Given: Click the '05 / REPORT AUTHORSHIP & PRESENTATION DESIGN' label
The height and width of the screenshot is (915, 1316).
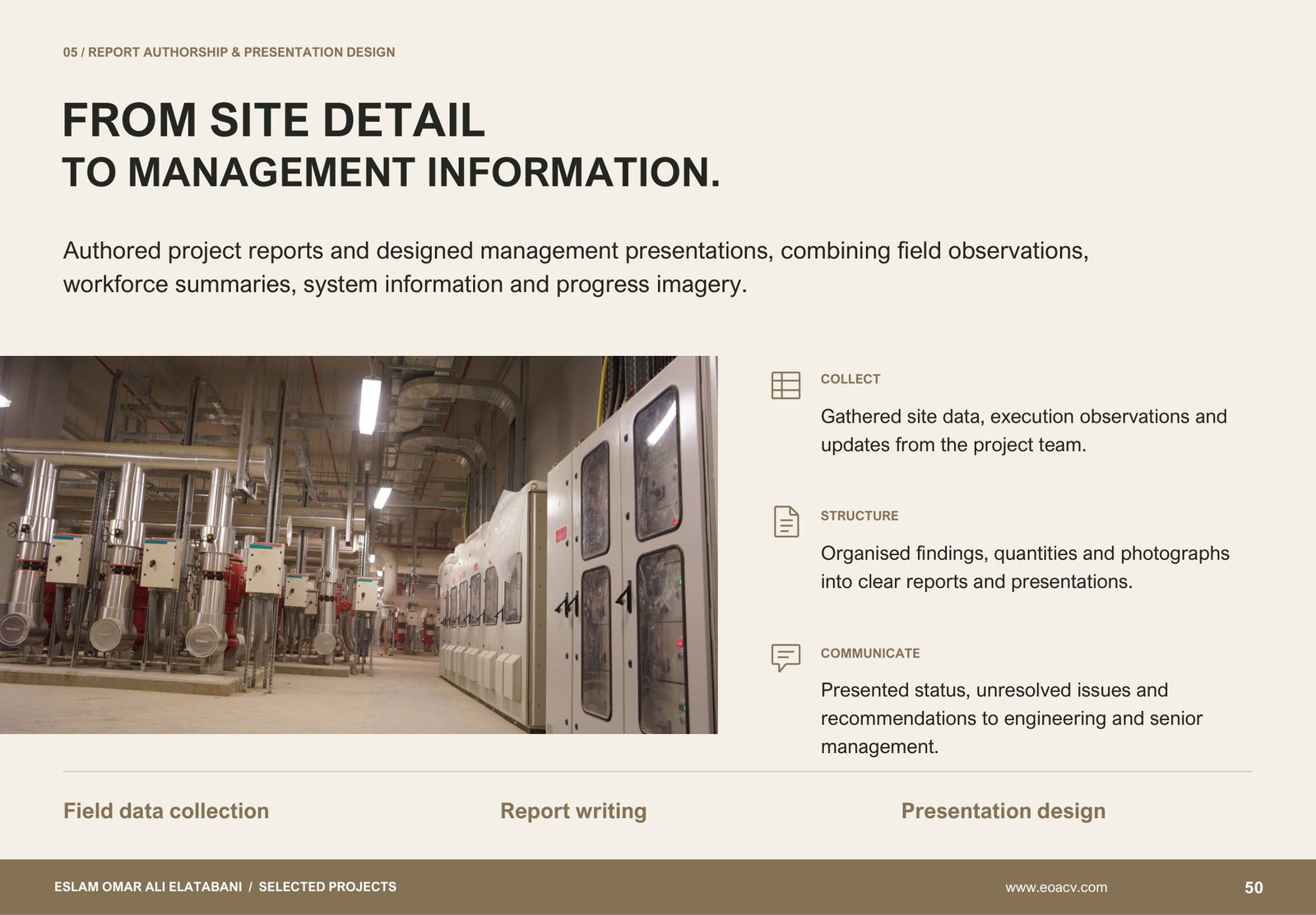Looking at the screenshot, I should (x=229, y=52).
